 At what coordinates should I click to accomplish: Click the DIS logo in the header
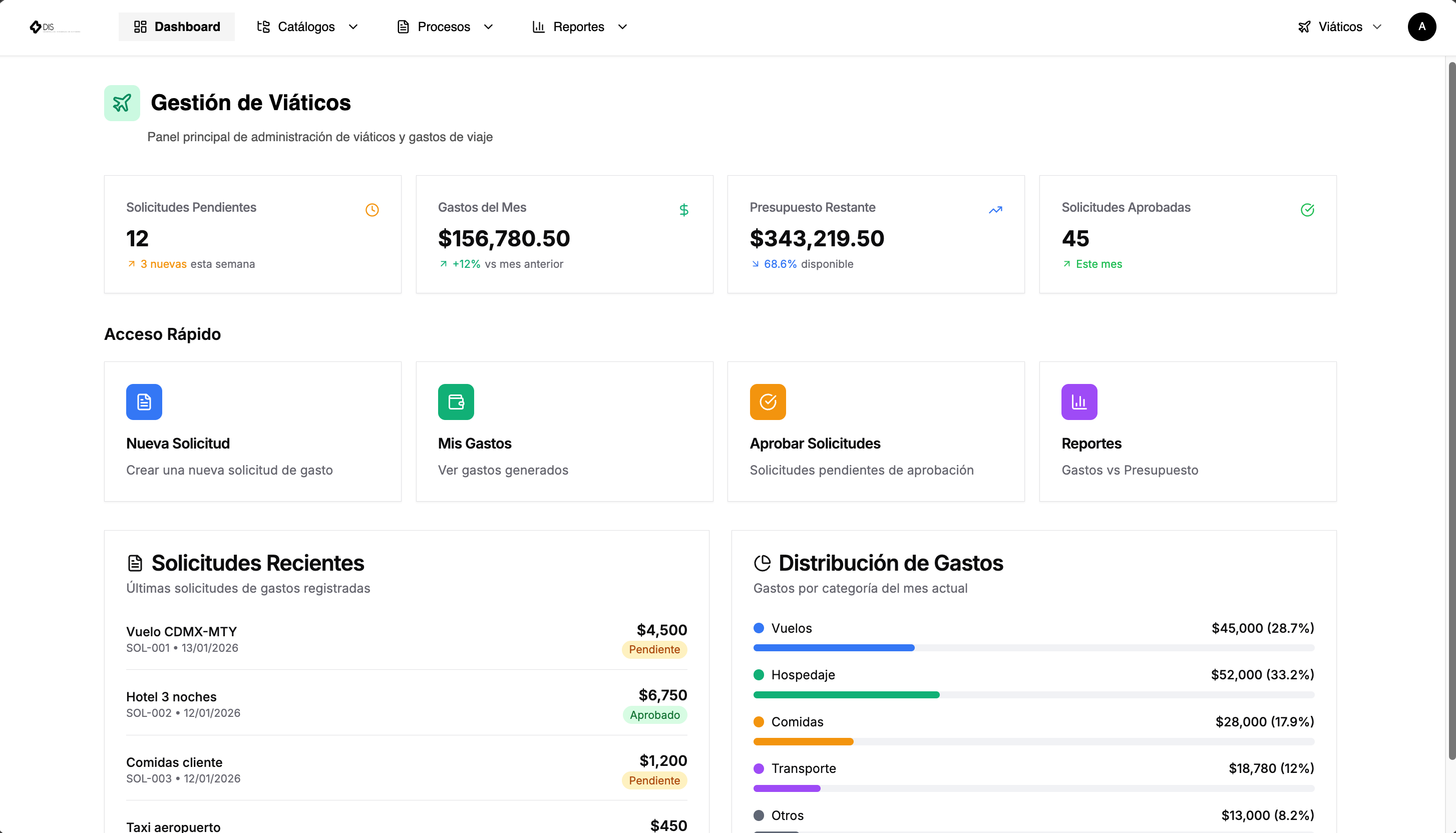54,27
